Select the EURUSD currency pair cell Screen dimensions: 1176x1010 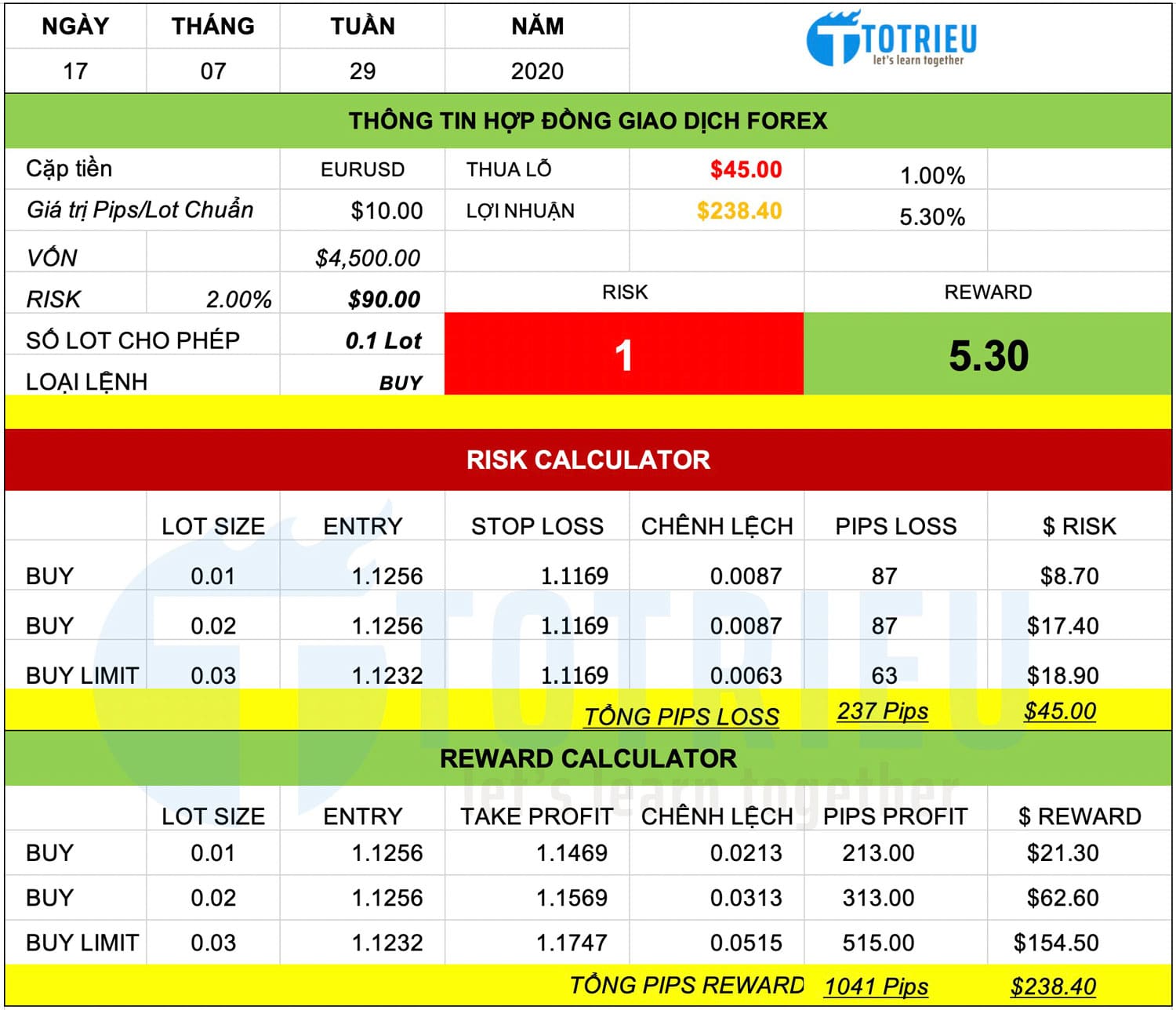(362, 169)
